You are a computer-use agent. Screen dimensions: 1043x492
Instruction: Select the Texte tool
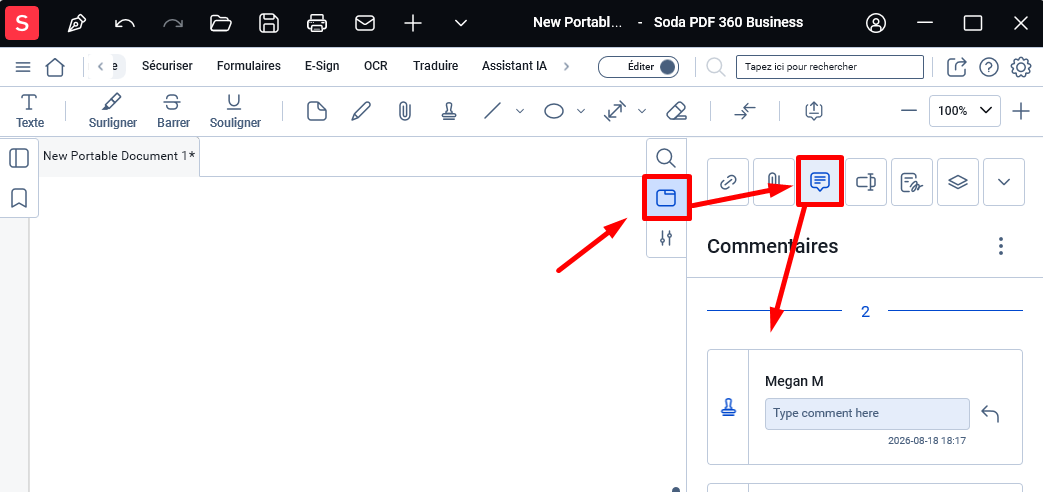coord(30,110)
